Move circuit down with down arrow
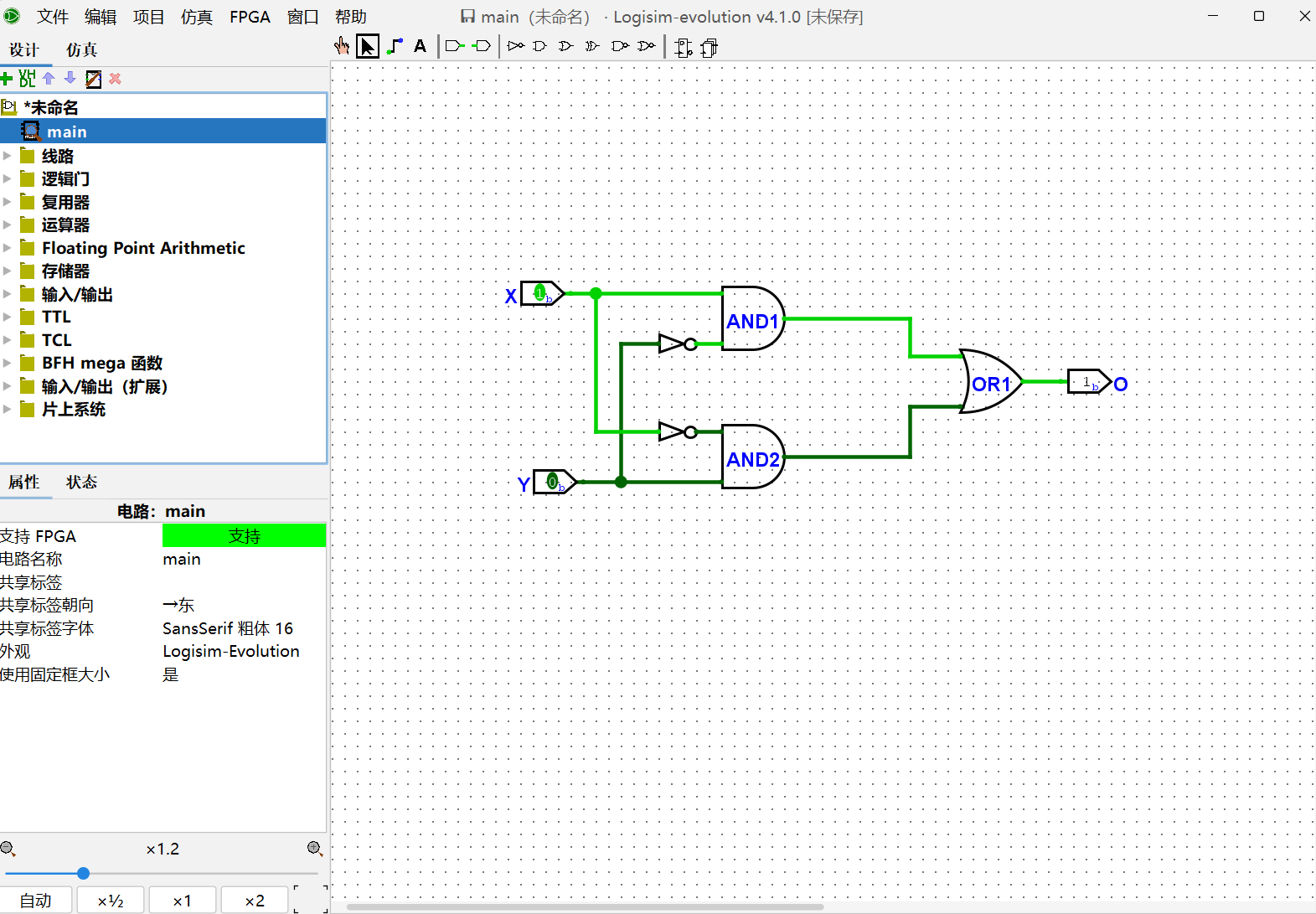 70,79
